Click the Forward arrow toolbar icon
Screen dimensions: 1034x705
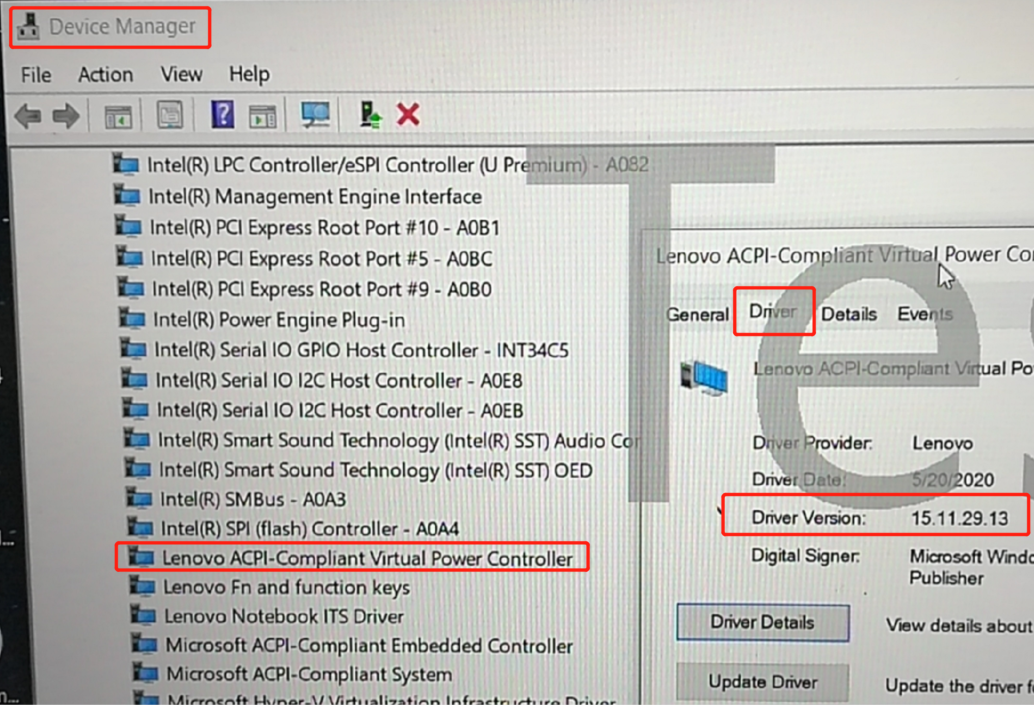tap(66, 116)
